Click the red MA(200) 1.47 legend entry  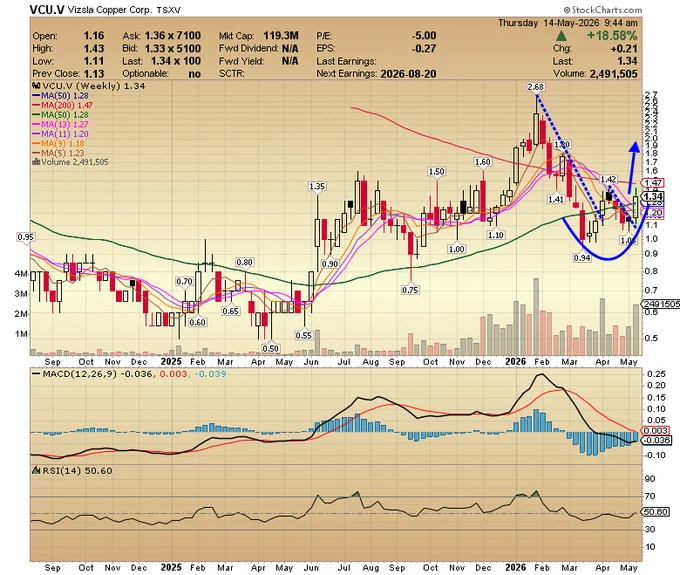pyautogui.click(x=62, y=105)
